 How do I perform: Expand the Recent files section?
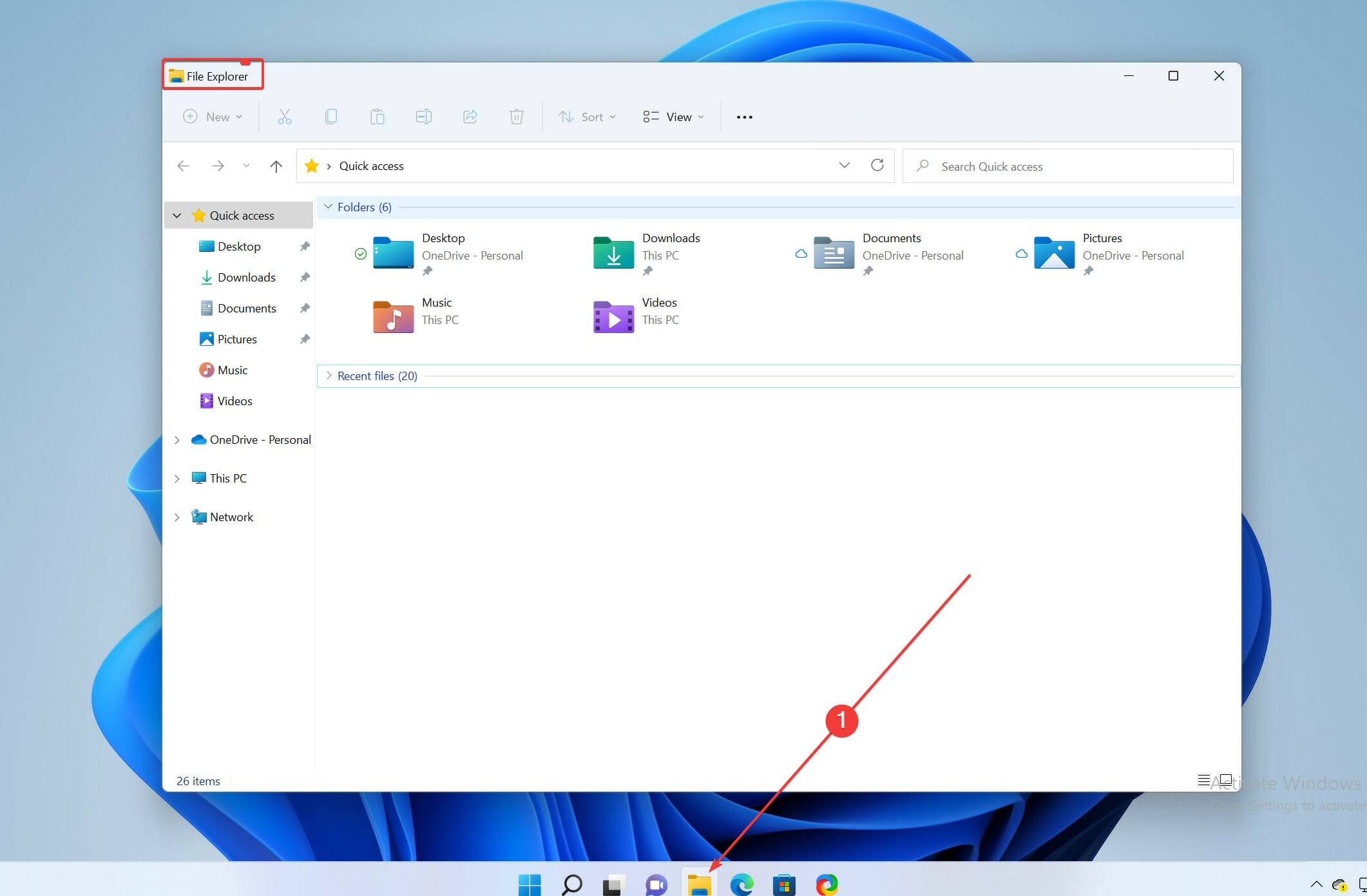click(x=329, y=376)
